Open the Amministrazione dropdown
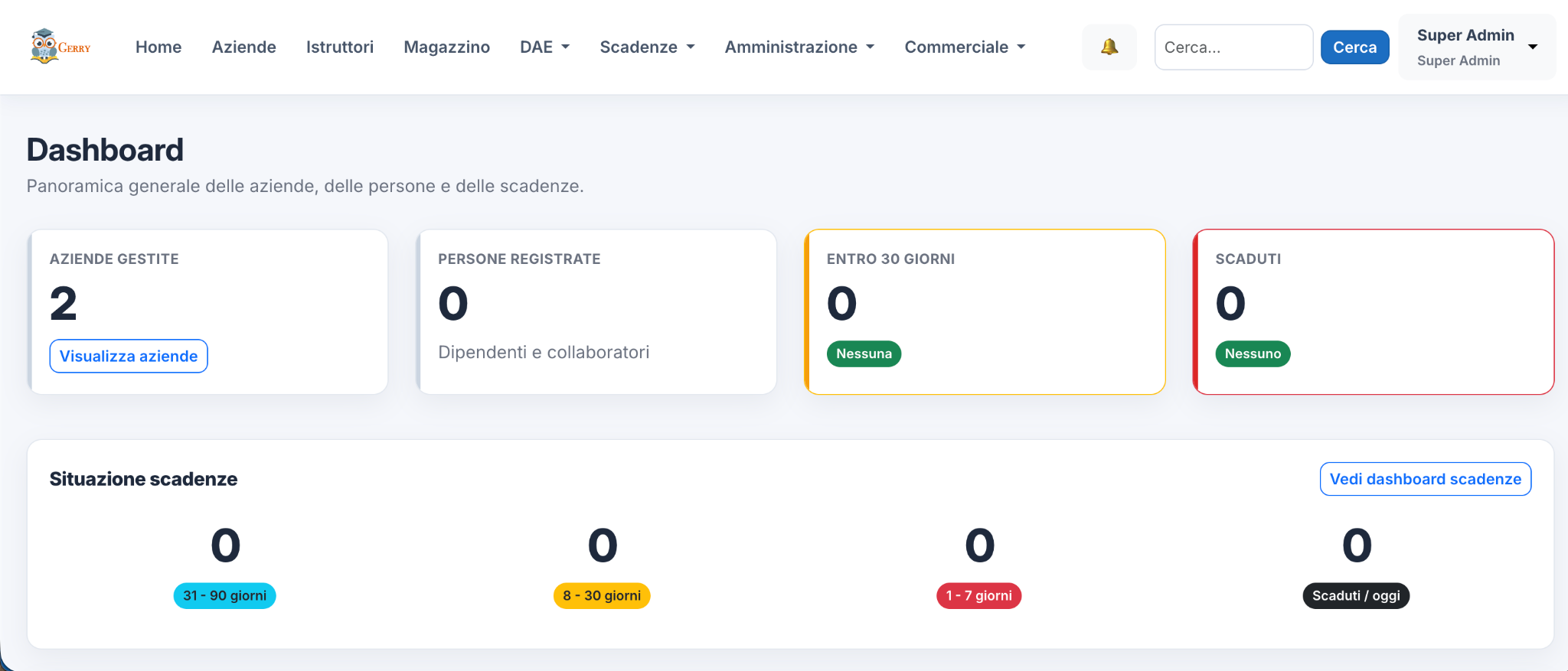The height and width of the screenshot is (671, 1568). coord(800,47)
